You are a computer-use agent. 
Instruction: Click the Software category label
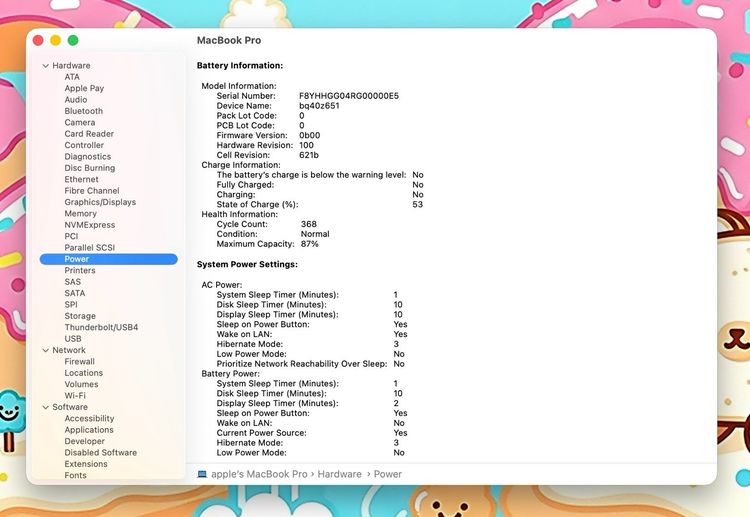(70, 407)
